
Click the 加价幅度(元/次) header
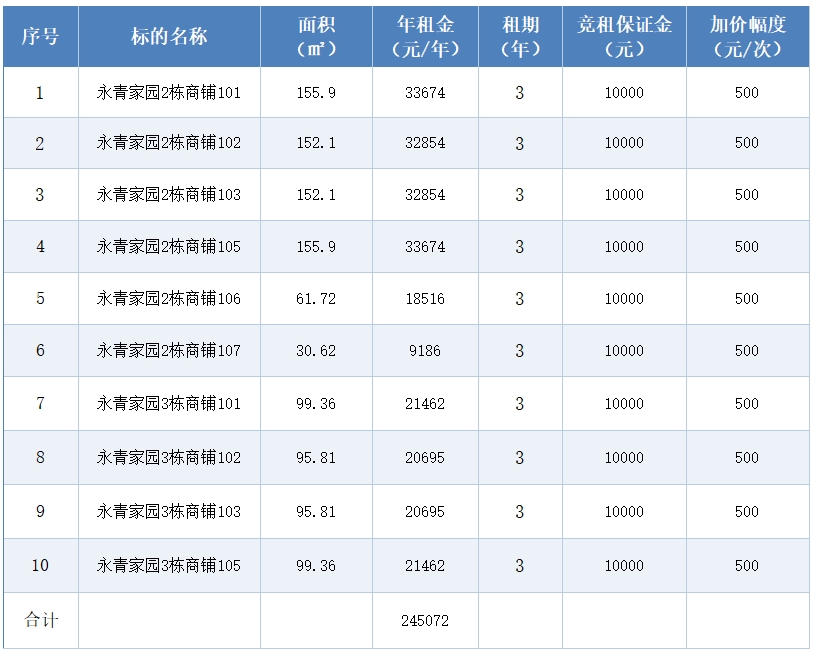[747, 36]
